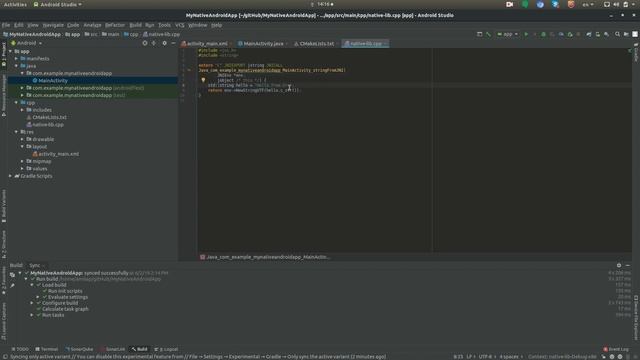The width and height of the screenshot is (640, 360).
Task: Open the Gradle side panel button
Action: pyautogui.click(x=636, y=53)
